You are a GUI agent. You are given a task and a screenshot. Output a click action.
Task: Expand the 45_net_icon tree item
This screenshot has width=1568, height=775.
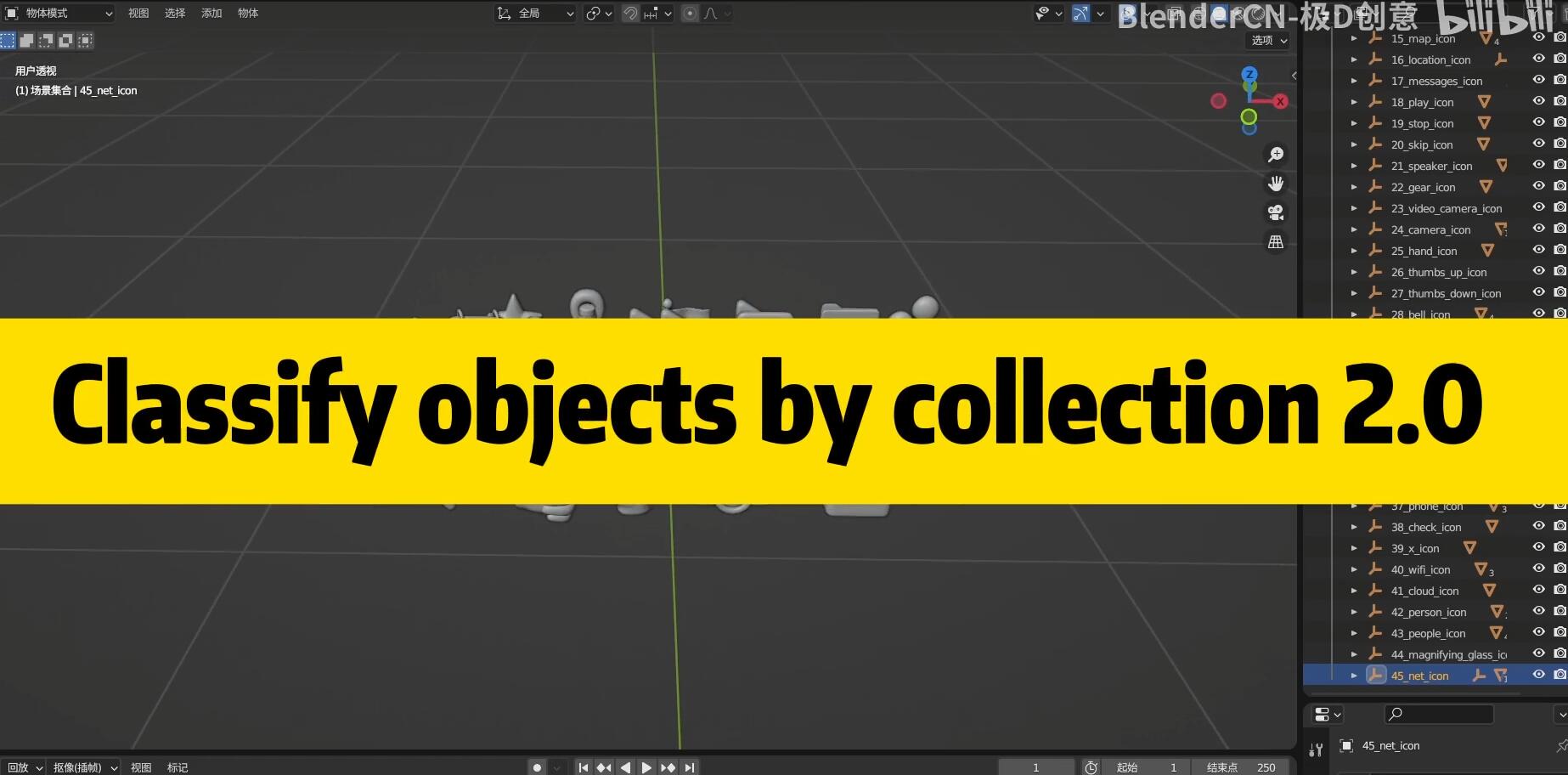click(1354, 675)
